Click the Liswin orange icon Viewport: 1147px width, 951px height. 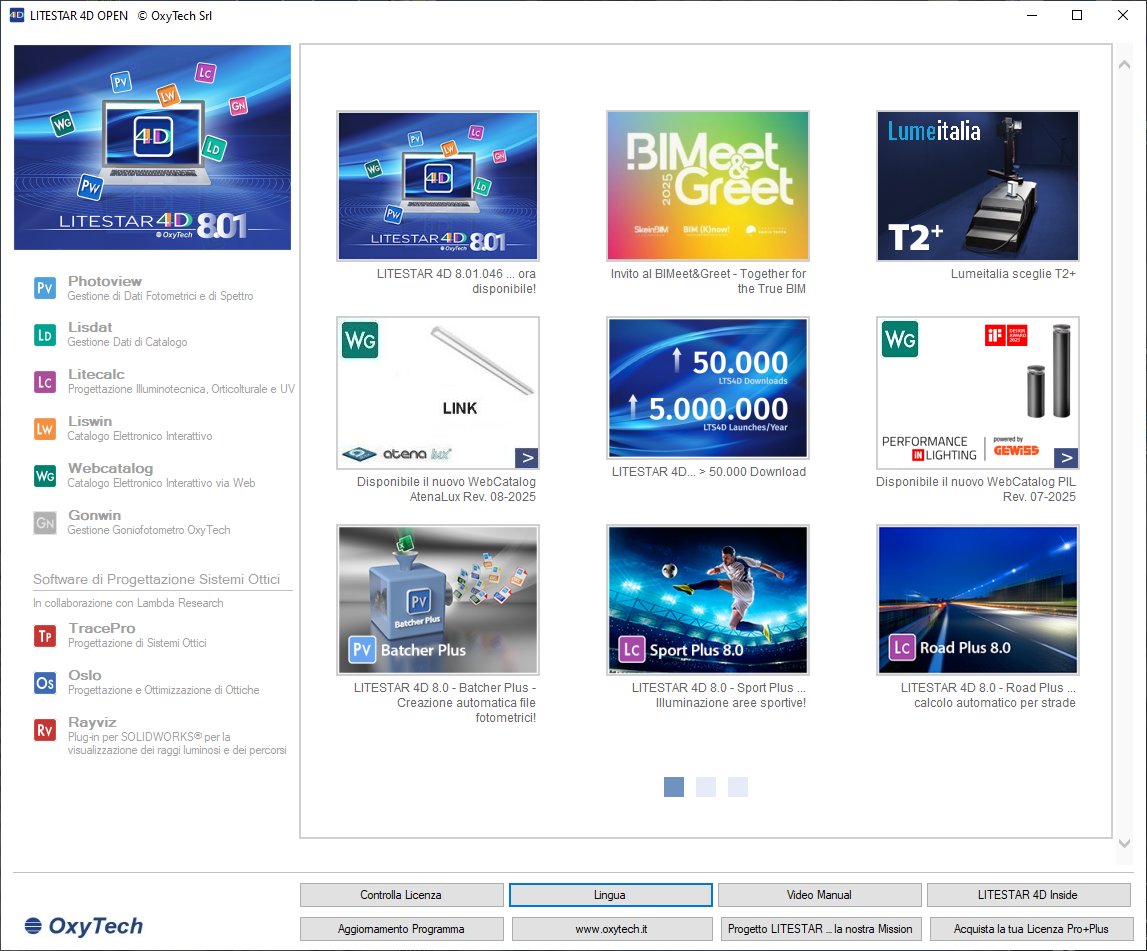(45, 428)
